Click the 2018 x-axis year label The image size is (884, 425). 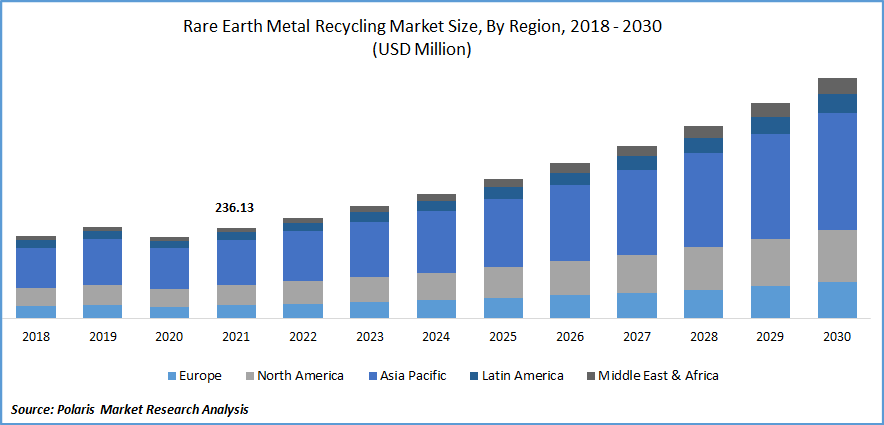coord(36,337)
